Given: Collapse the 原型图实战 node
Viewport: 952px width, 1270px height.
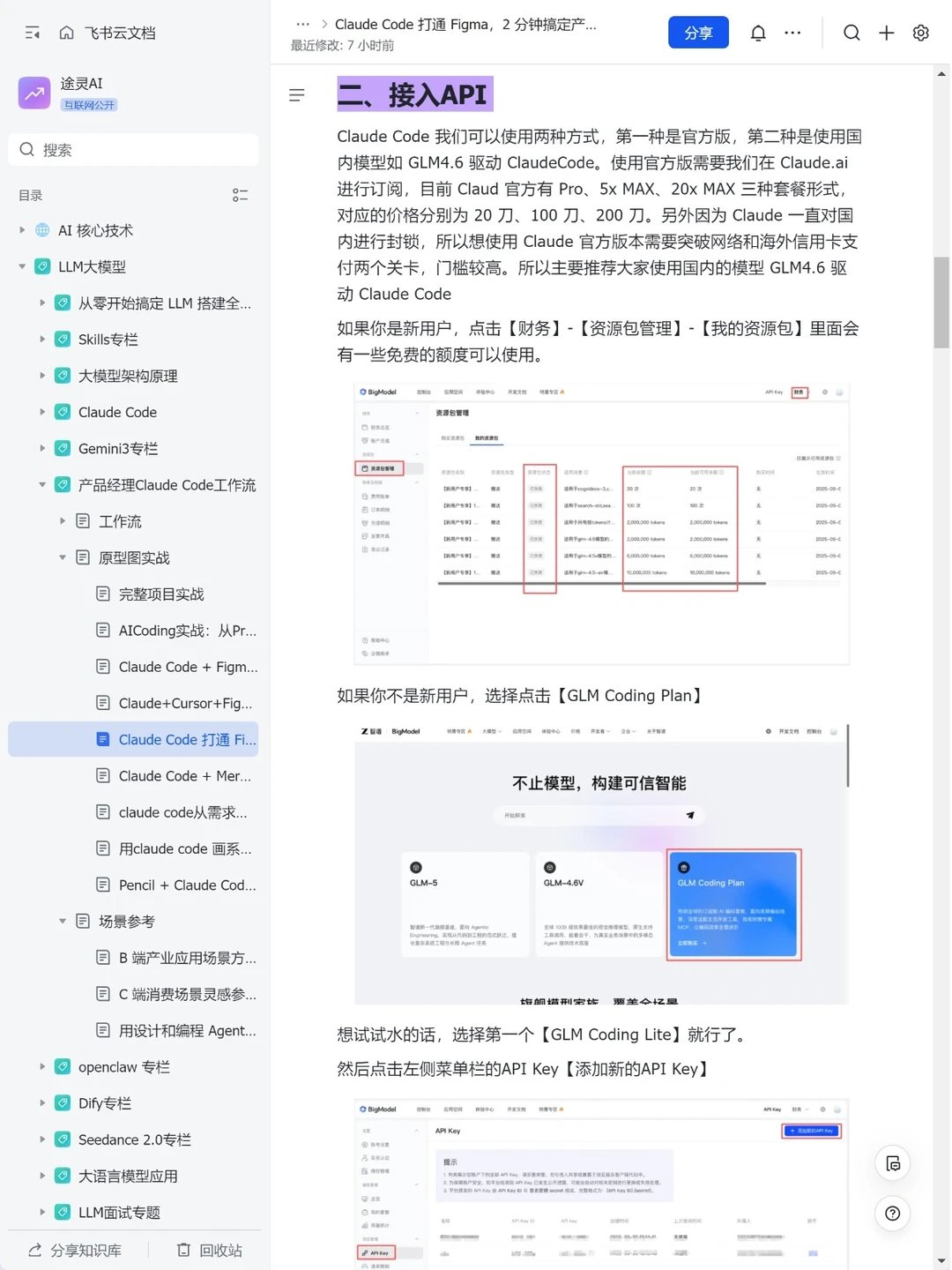Looking at the screenshot, I should (63, 557).
